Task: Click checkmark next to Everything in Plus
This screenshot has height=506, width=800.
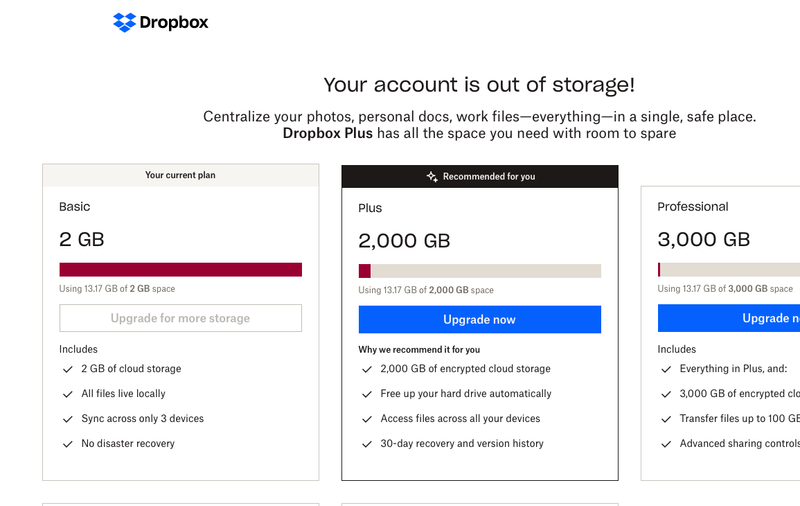Action: point(665,369)
